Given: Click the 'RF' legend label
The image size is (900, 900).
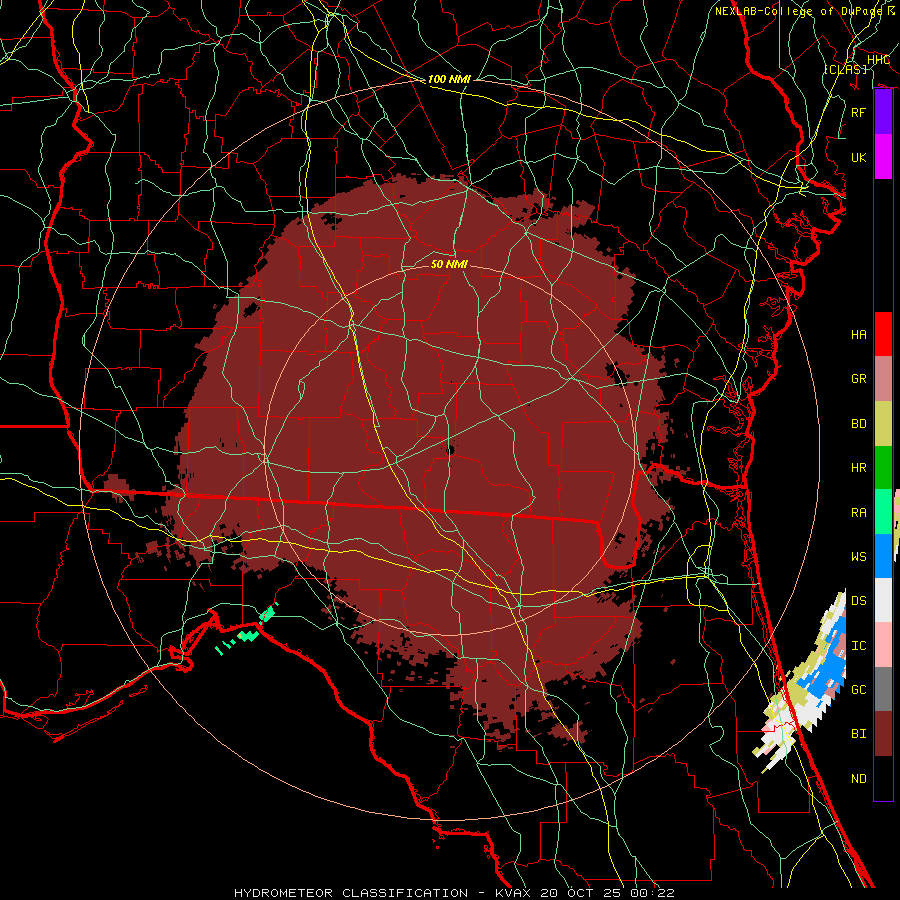Looking at the screenshot, I should [858, 112].
